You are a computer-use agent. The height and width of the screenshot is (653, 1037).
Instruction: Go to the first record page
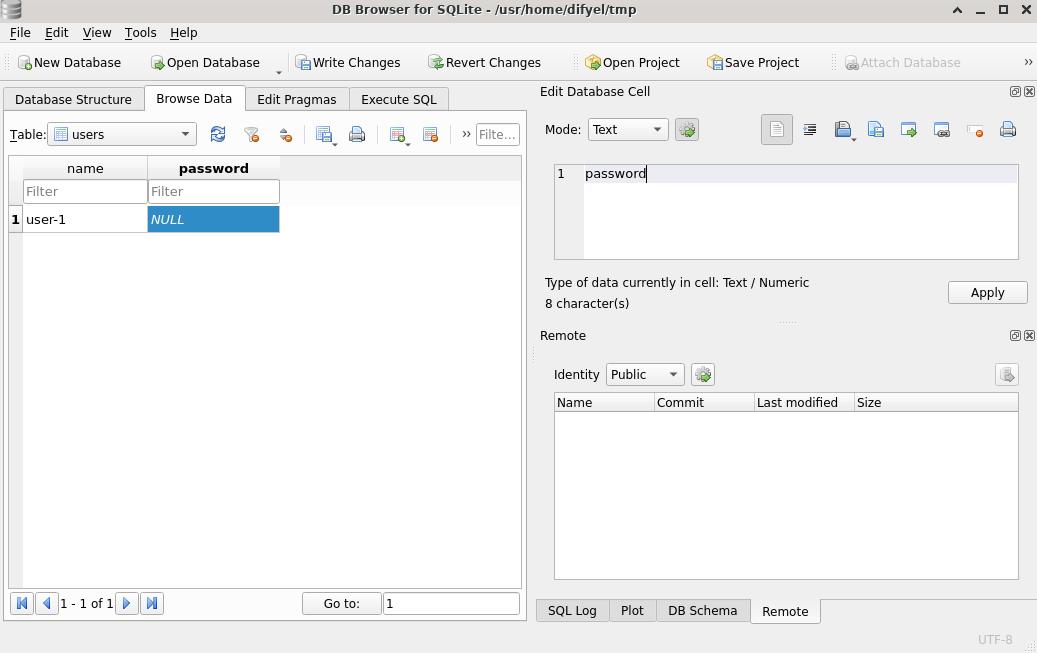coord(22,603)
